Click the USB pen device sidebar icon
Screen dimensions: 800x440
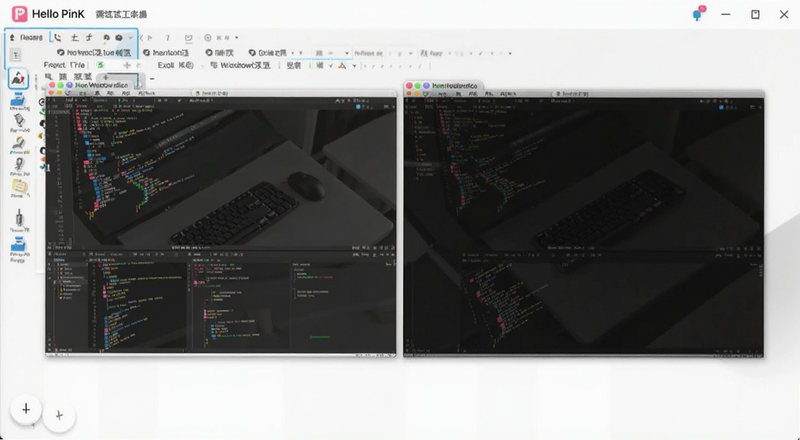(x=19, y=218)
